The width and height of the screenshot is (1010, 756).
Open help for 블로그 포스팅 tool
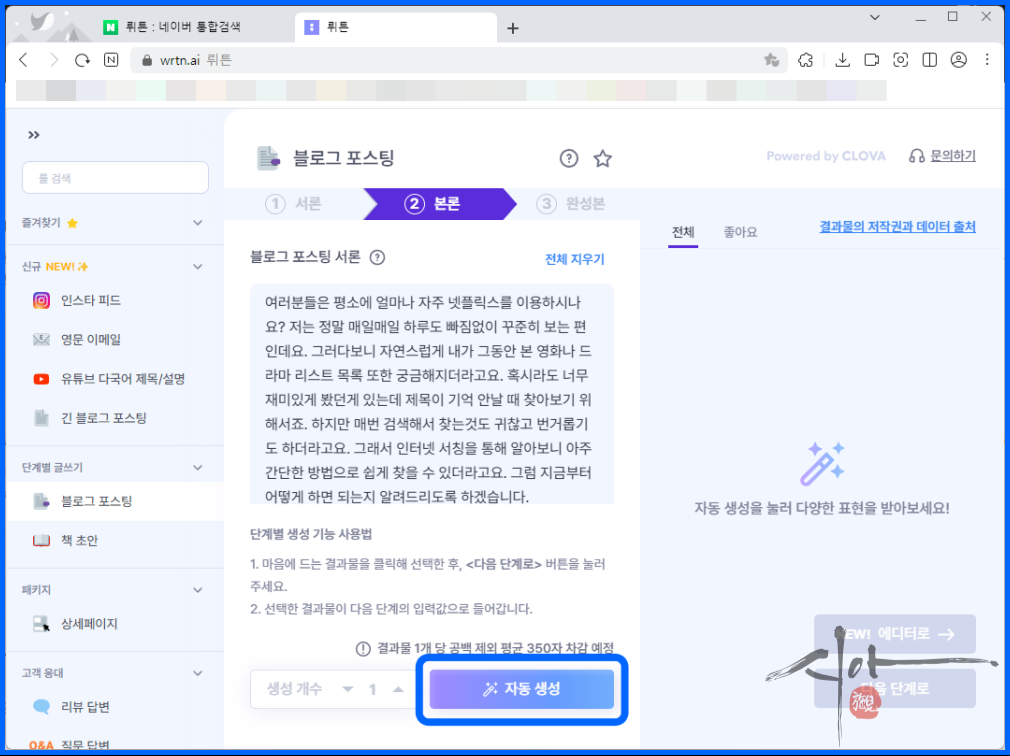pos(569,158)
